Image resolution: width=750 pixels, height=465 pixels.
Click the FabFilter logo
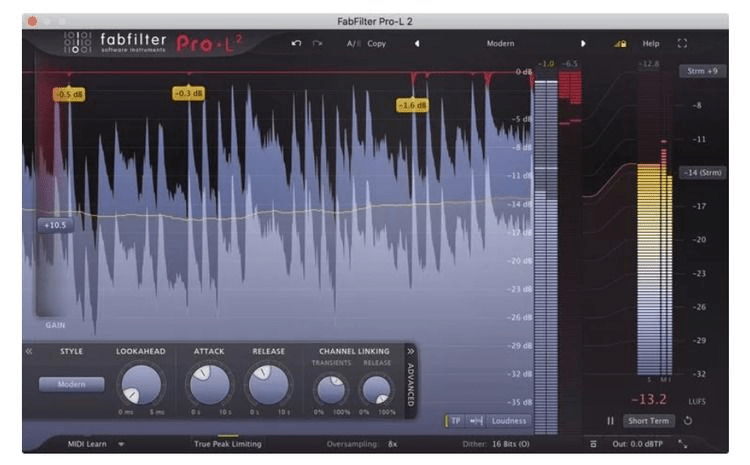[x=115, y=43]
